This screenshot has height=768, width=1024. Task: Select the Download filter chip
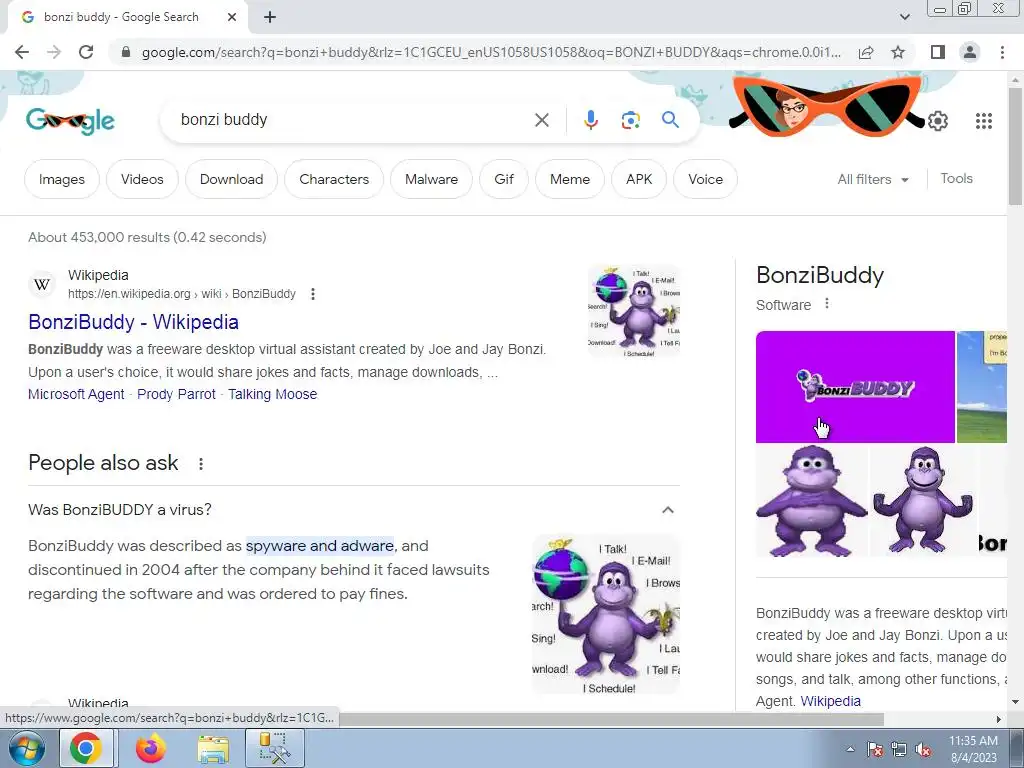click(231, 179)
